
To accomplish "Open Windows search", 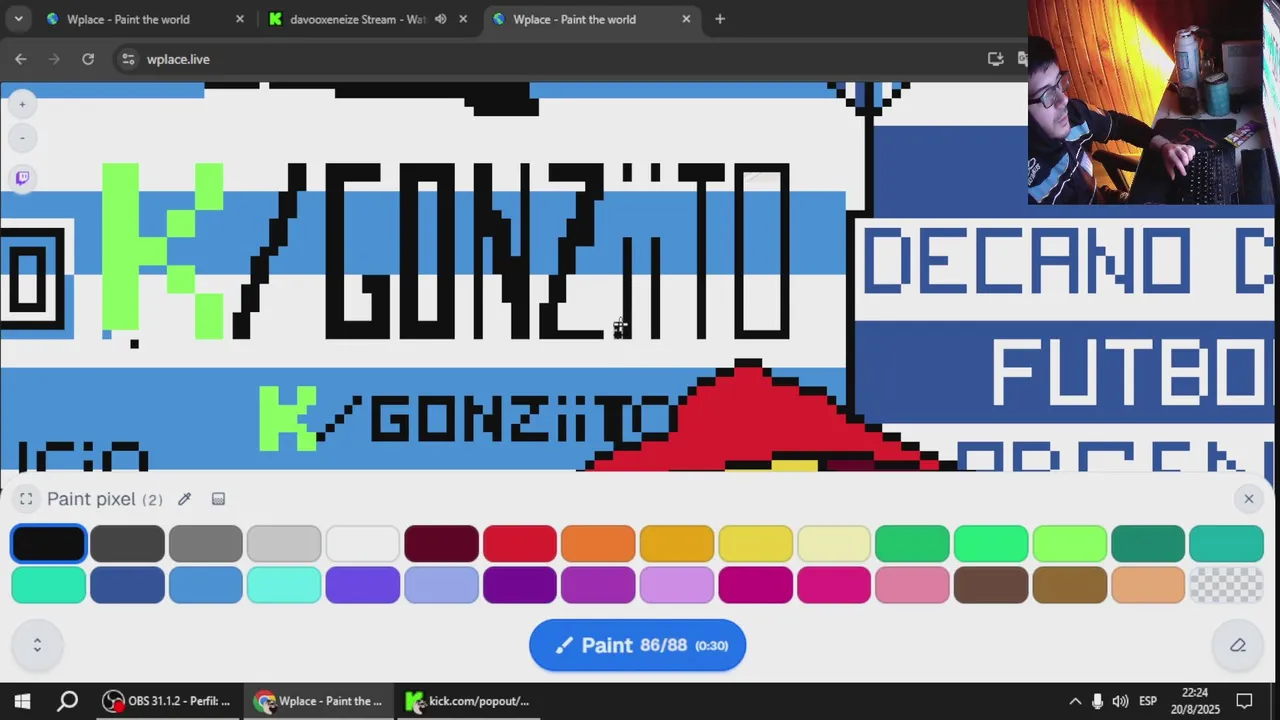I will pos(67,701).
